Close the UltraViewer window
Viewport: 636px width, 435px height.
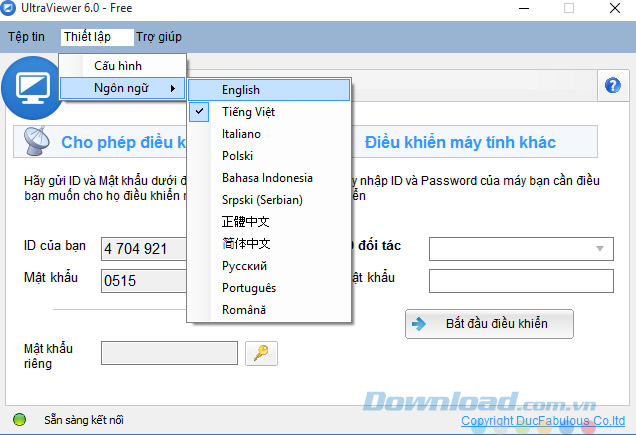[x=615, y=8]
